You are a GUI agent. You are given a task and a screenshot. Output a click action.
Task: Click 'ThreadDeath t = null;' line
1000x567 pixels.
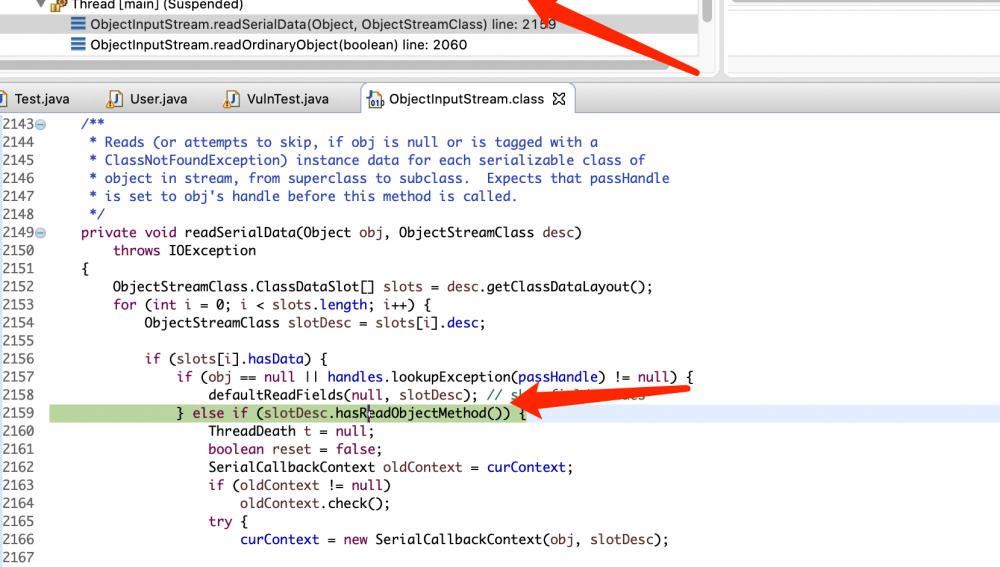pos(291,431)
